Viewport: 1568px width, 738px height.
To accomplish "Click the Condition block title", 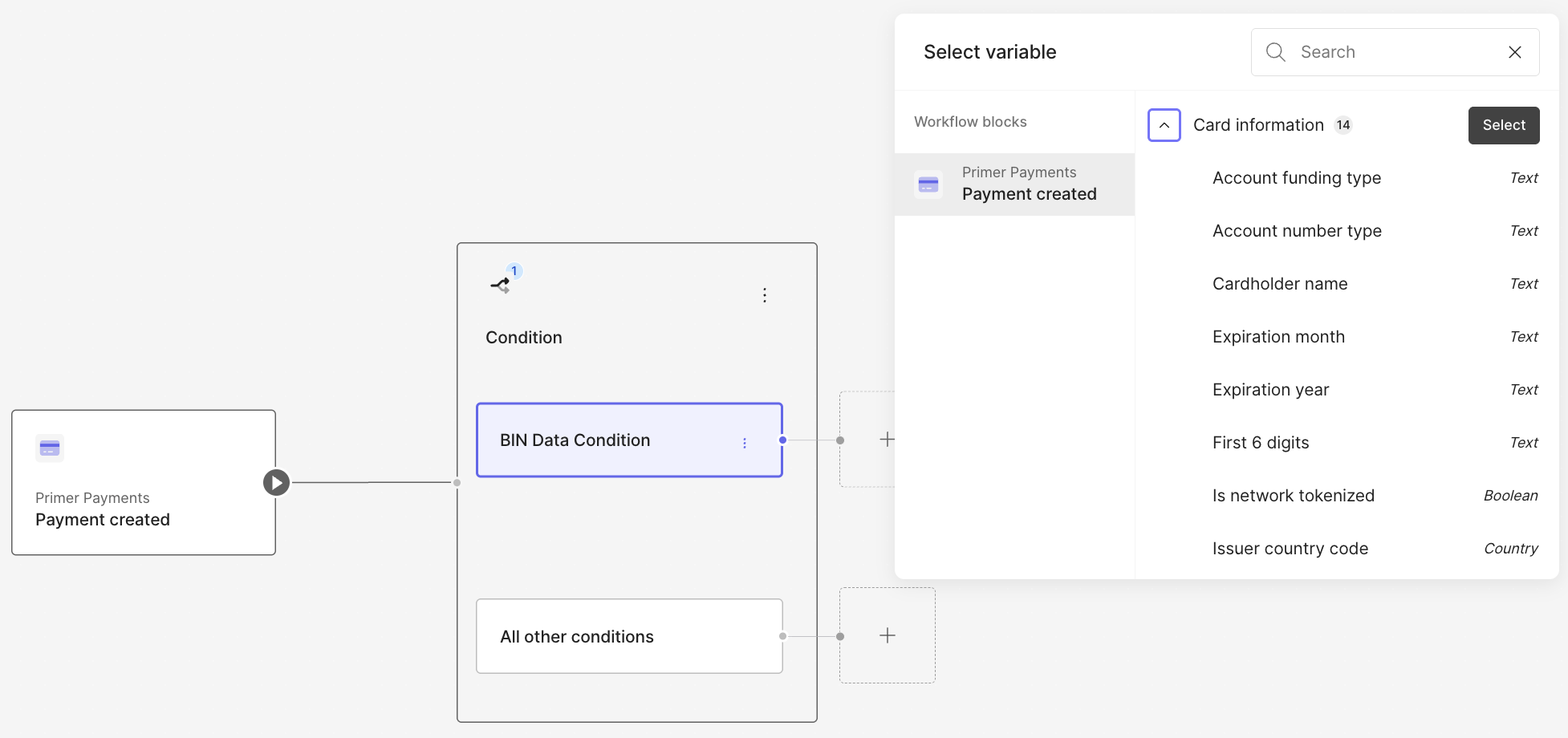I will 524,338.
